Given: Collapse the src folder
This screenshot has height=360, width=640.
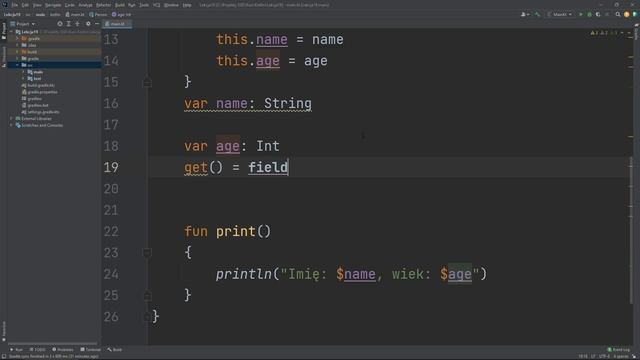Looking at the screenshot, I should 18,65.
